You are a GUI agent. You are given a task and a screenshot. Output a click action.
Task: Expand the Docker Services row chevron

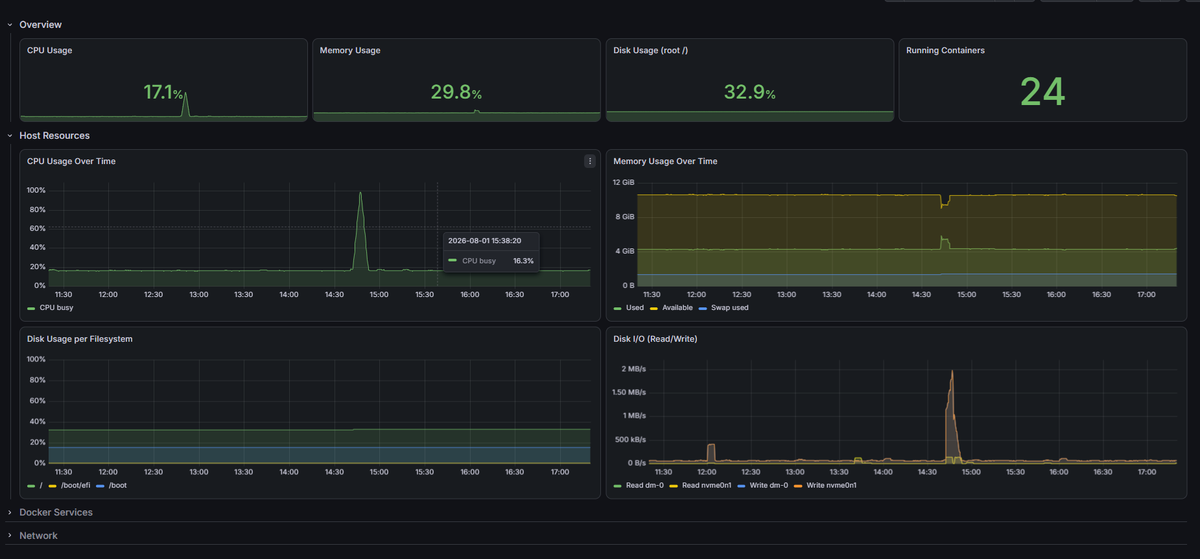tap(10, 512)
